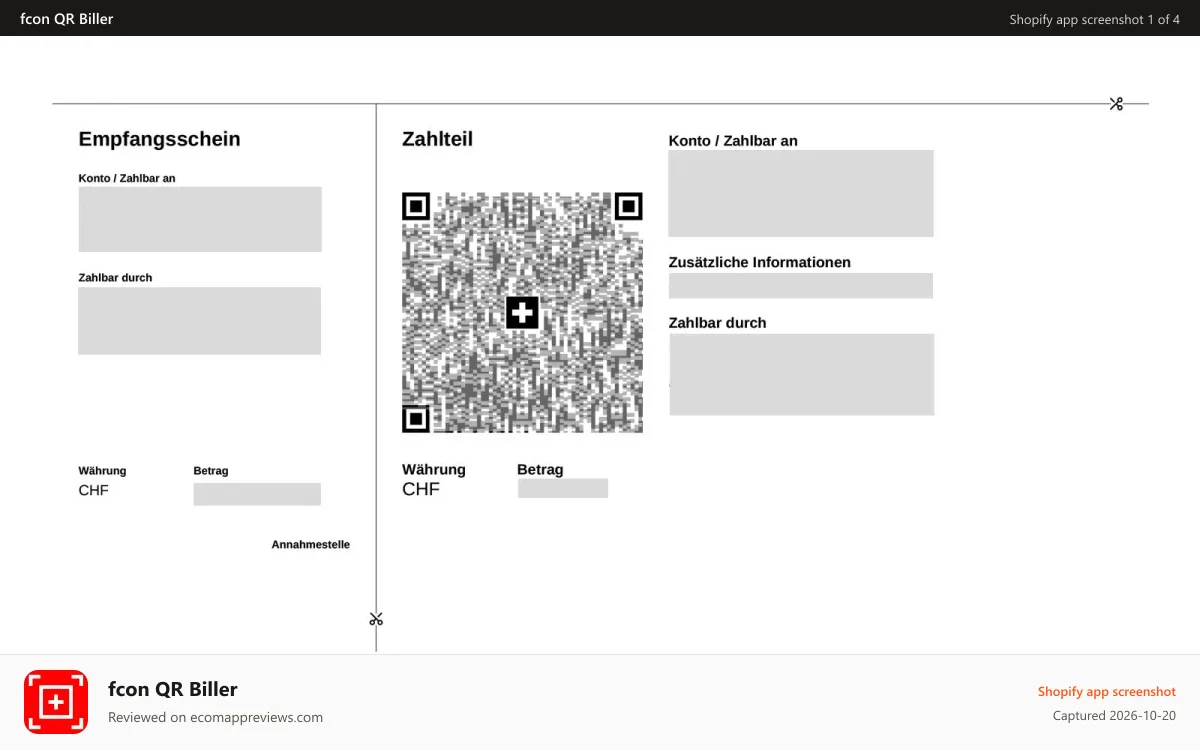Click the Empfangsschein heading
The image size is (1200, 750).
click(160, 139)
